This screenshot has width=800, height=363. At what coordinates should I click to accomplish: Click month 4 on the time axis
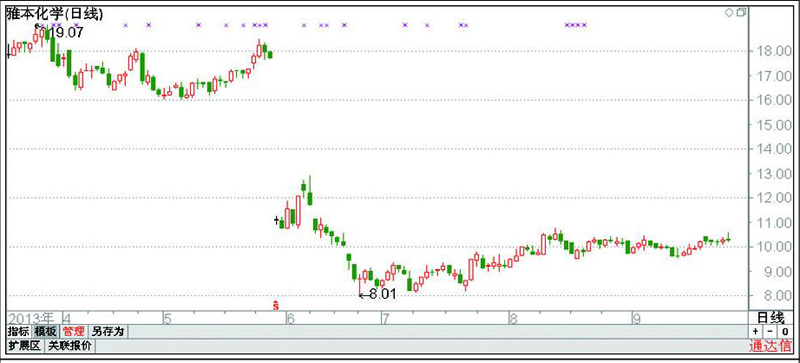[x=67, y=319]
